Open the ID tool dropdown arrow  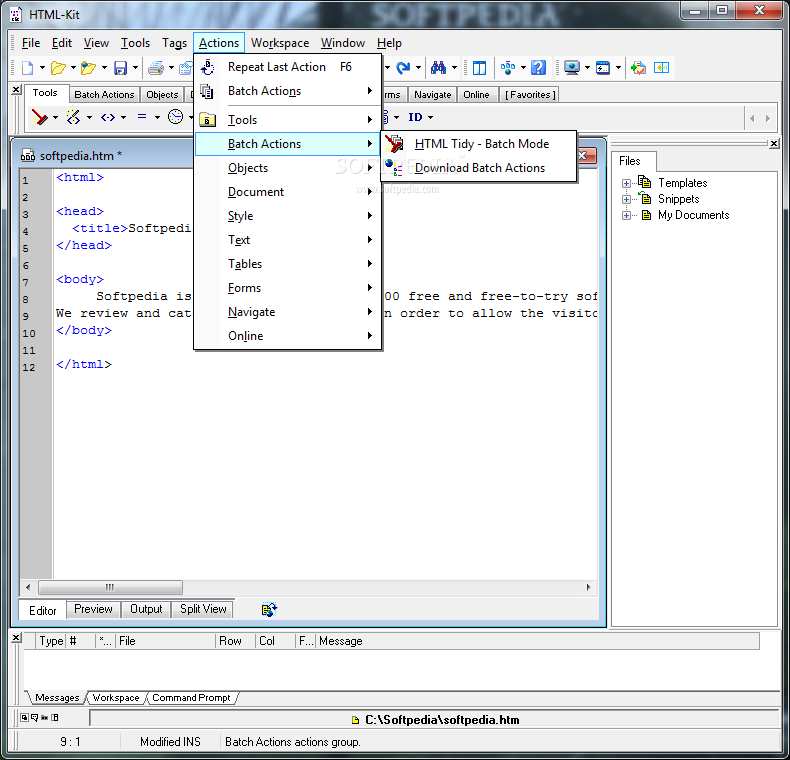(430, 117)
